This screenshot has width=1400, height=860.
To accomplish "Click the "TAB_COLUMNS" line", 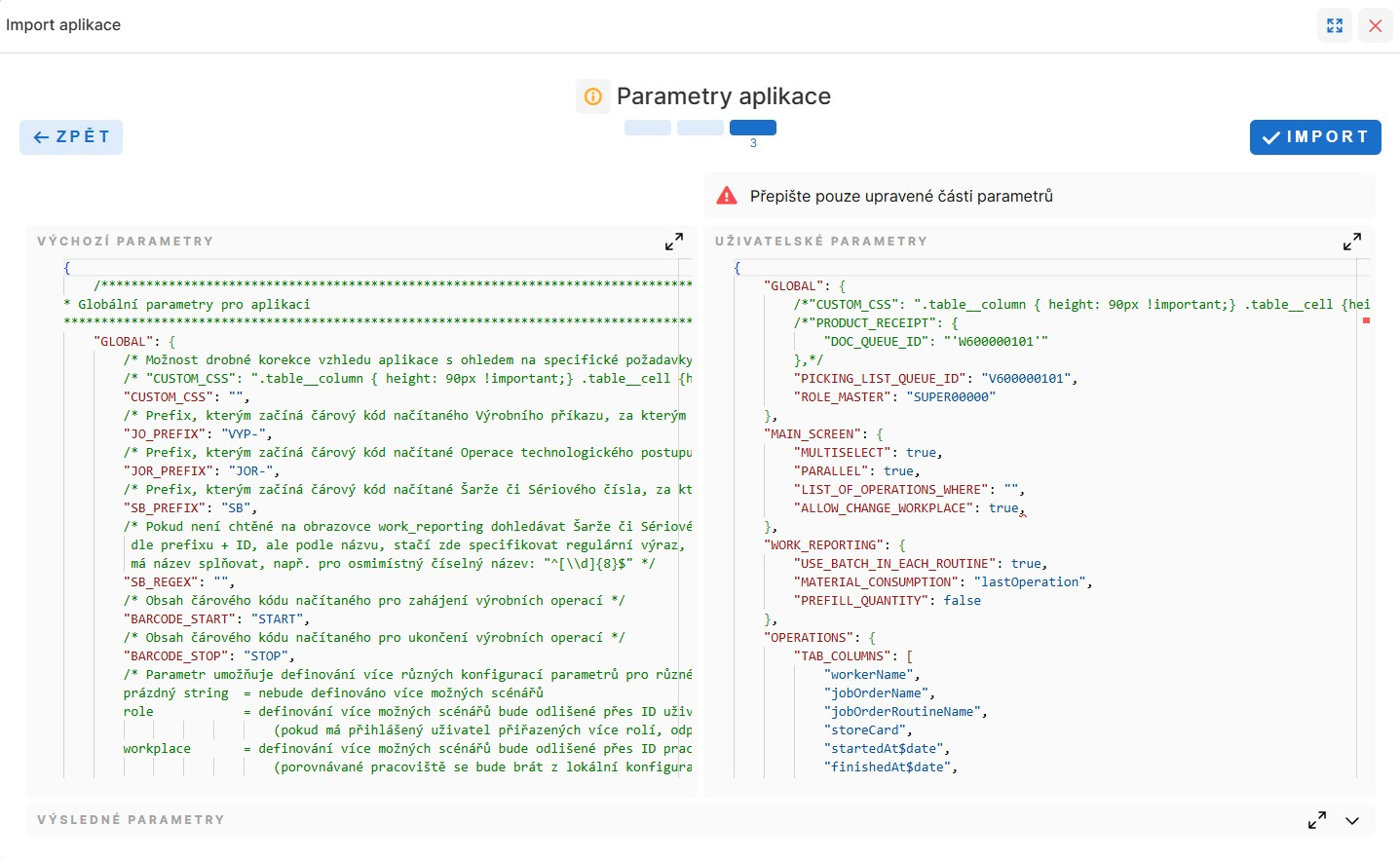I will (x=853, y=656).
